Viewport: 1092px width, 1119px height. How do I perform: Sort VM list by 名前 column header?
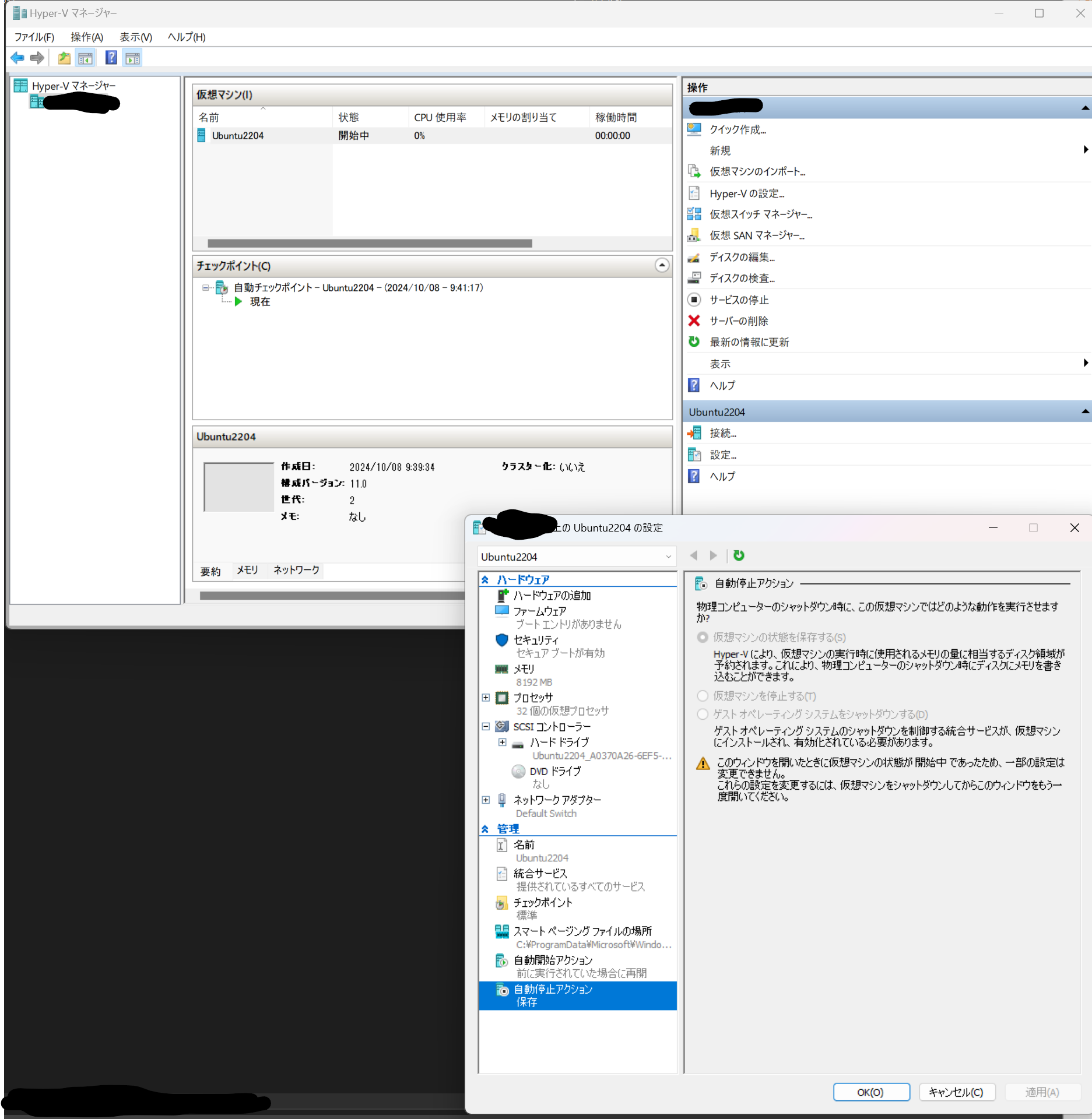(263, 117)
